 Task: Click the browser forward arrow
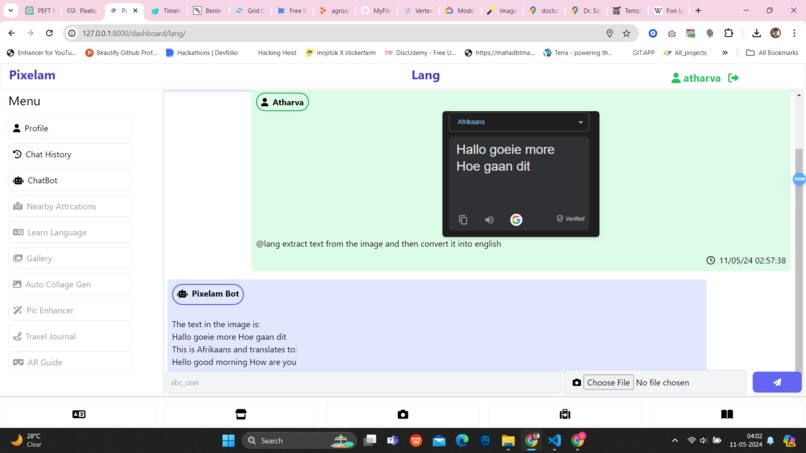[x=30, y=33]
